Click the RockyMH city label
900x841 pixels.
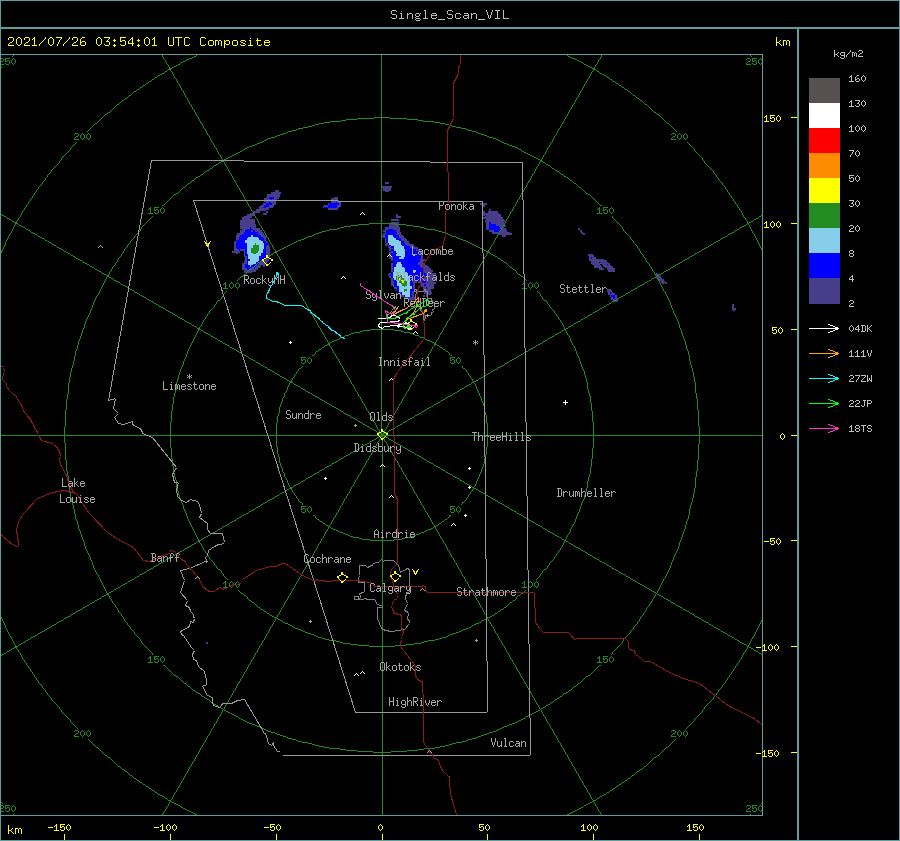(x=264, y=280)
